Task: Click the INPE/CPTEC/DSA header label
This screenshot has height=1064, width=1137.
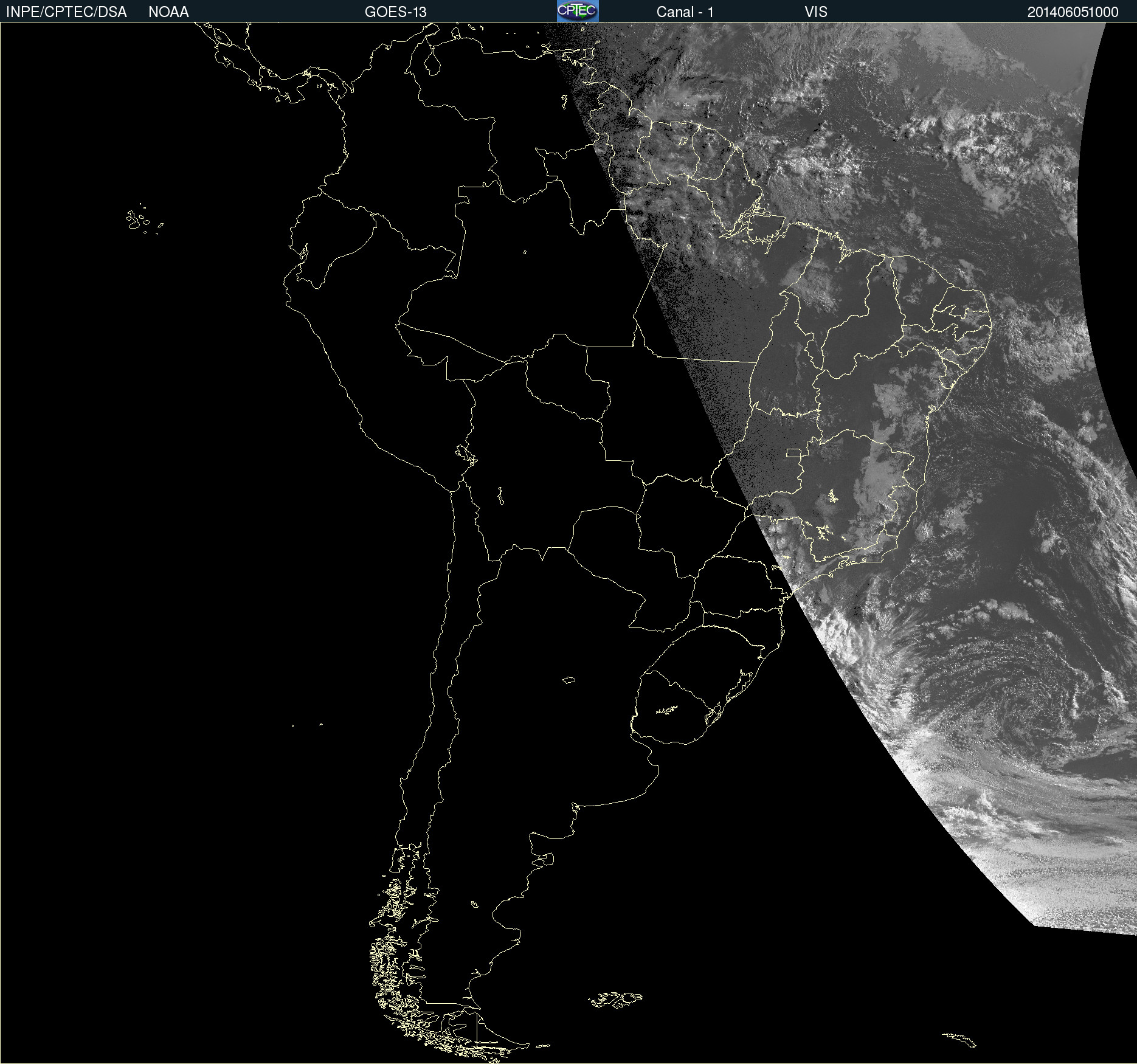Action: point(66,12)
